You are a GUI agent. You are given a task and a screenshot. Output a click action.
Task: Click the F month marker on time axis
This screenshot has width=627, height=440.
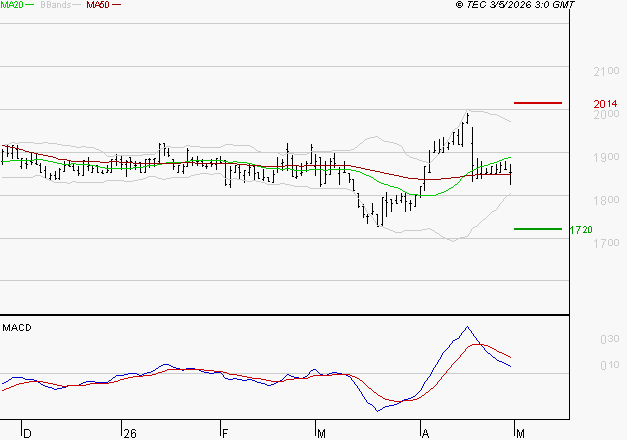(225, 434)
